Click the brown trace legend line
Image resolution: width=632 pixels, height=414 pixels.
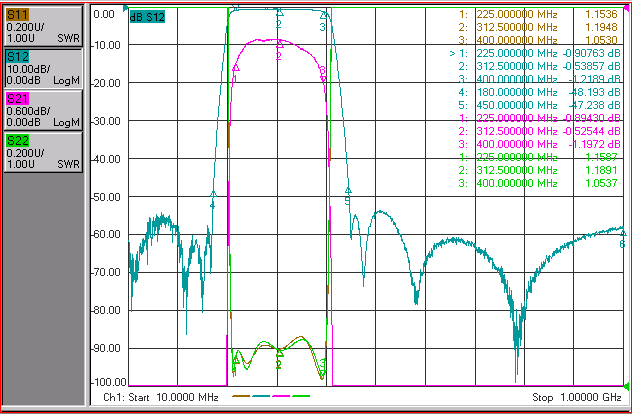pos(241,397)
